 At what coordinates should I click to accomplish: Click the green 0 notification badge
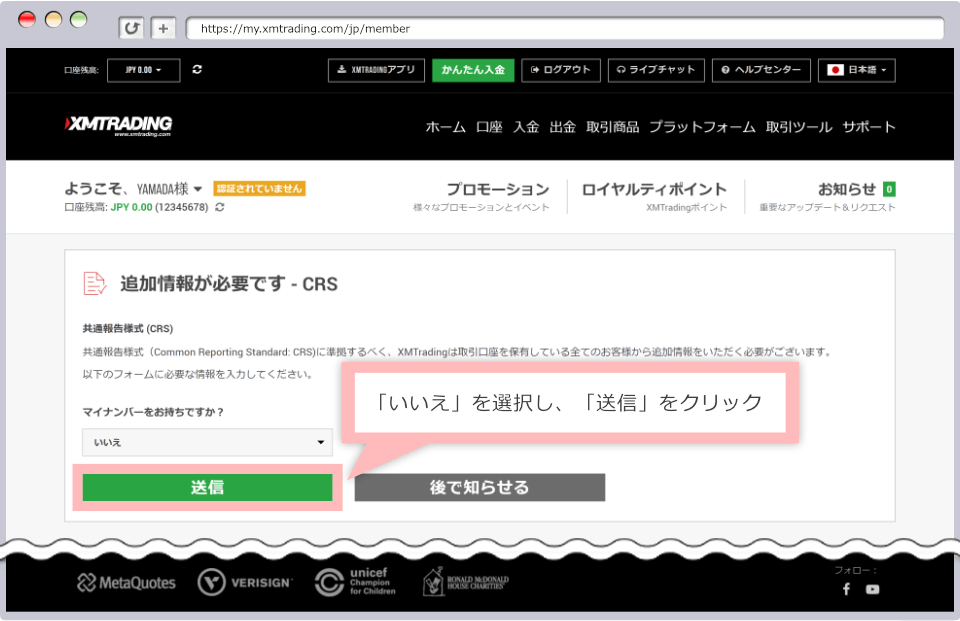tap(889, 189)
